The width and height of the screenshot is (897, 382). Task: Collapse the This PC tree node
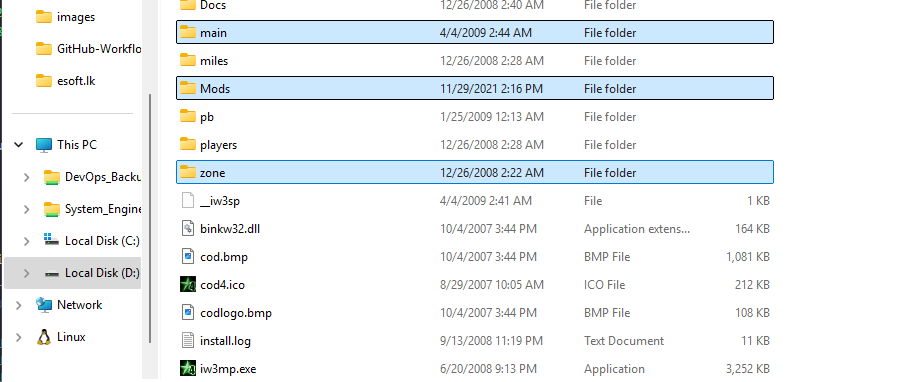pyautogui.click(x=18, y=145)
